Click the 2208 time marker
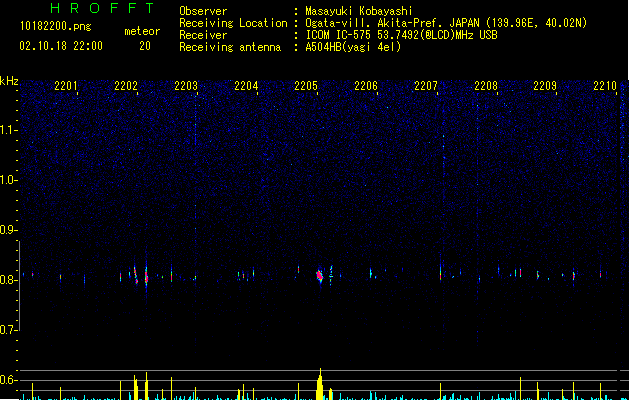Viewport: 629px width, 400px height. (x=486, y=86)
